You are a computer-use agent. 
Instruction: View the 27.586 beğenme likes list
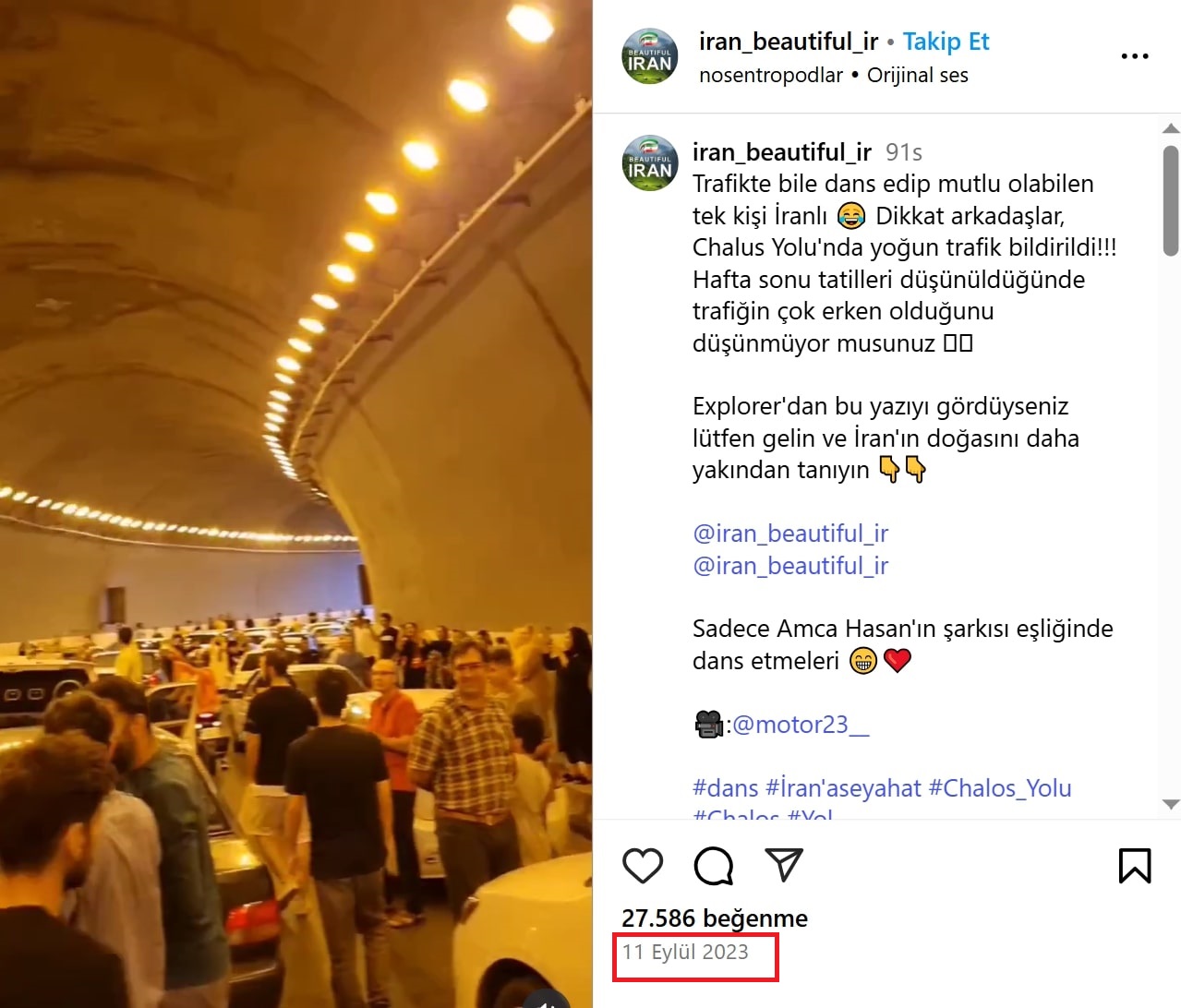715,918
